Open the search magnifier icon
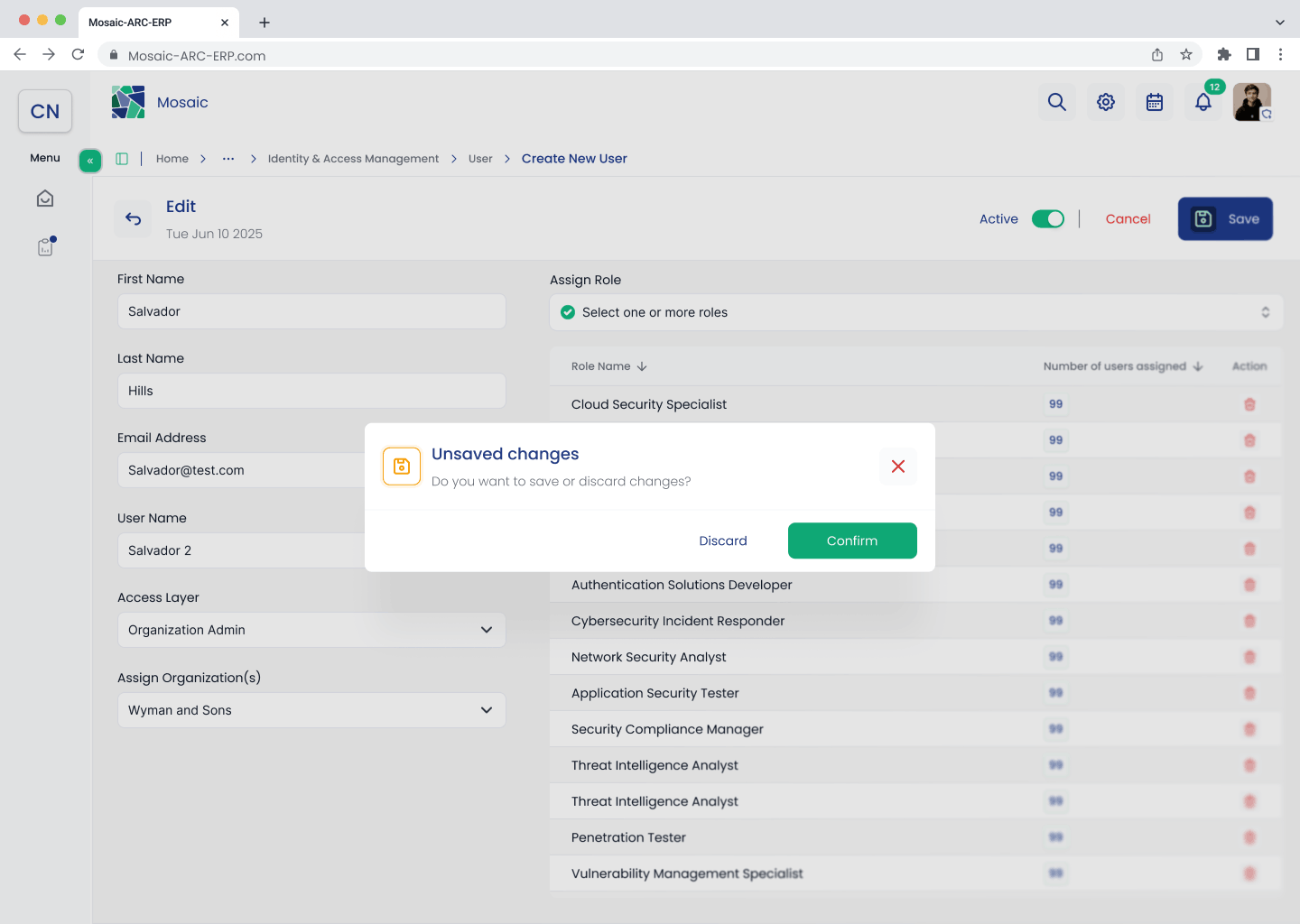 click(x=1057, y=102)
